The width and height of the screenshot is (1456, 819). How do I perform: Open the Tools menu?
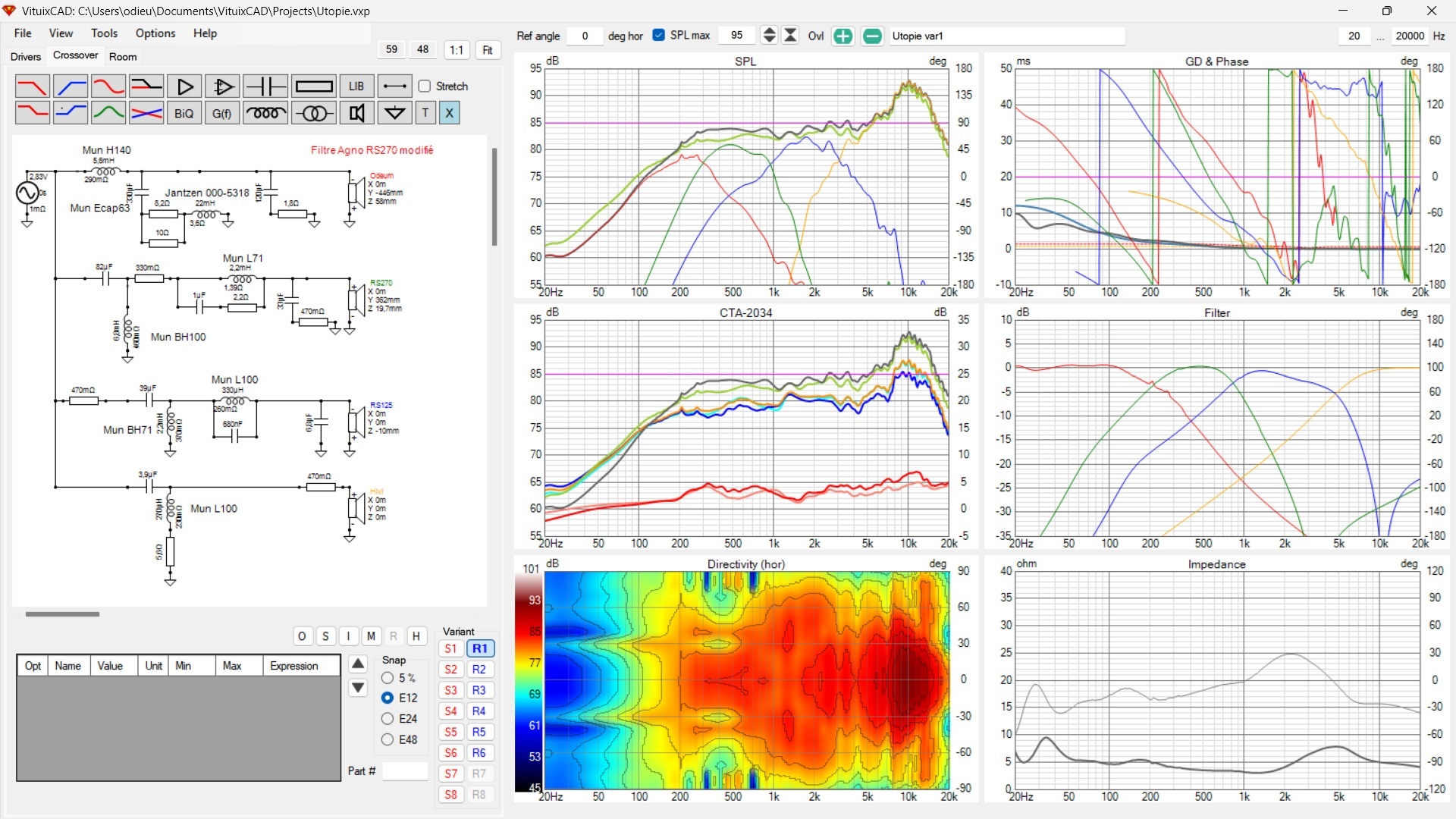(x=104, y=33)
